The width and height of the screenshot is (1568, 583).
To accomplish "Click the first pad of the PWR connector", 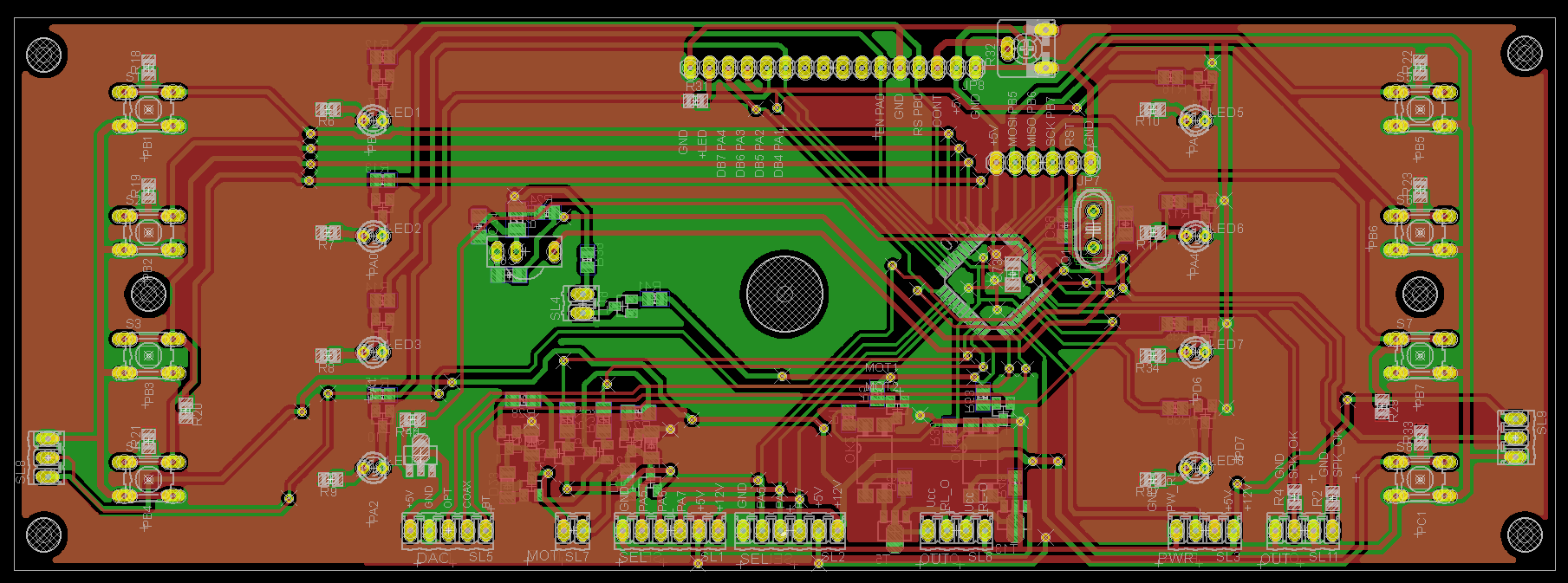I will [x=1176, y=528].
